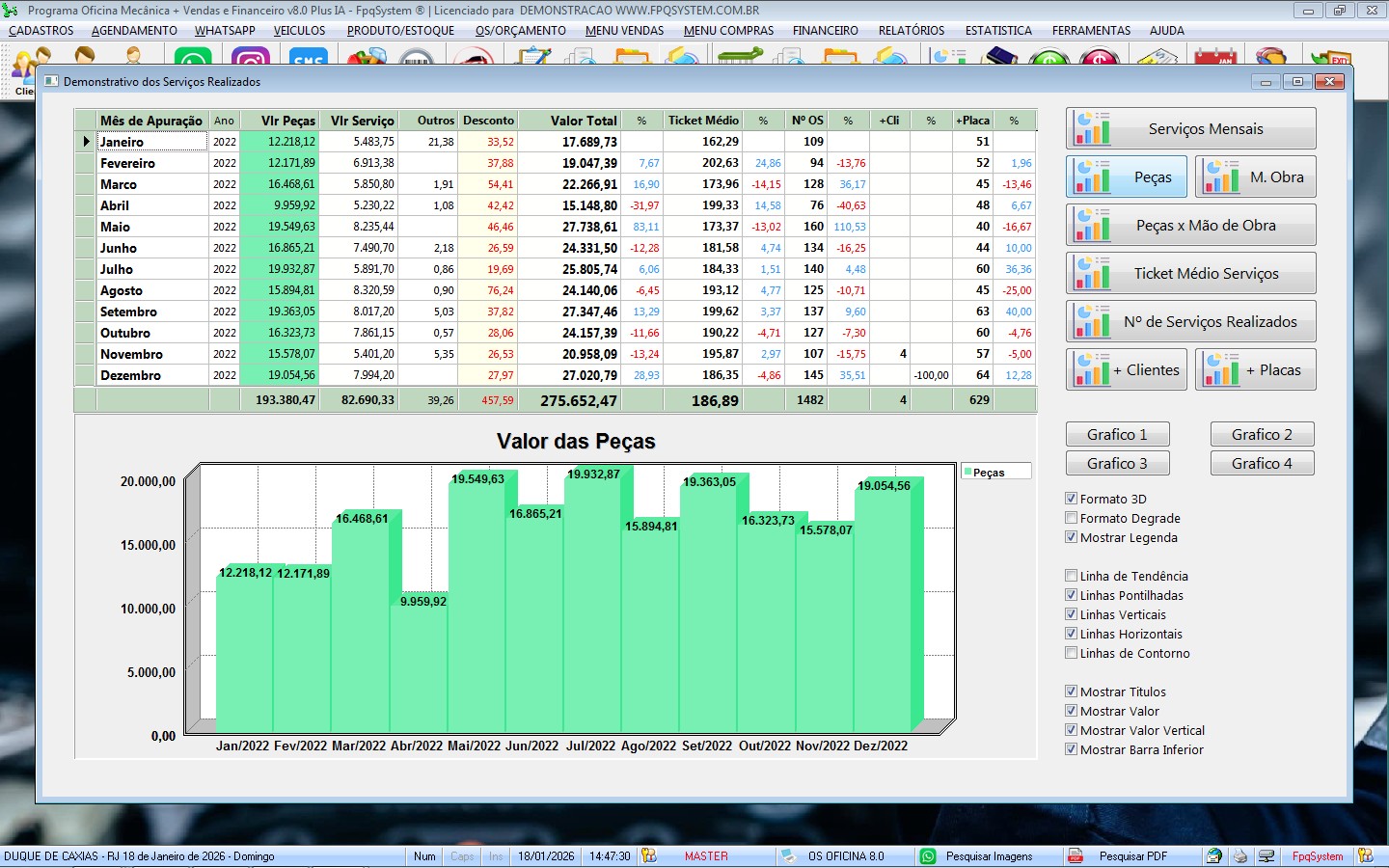Viewport: 1389px width, 868px height.
Task: Toggle the Mostrar Legenda checkbox
Action: 1071,537
